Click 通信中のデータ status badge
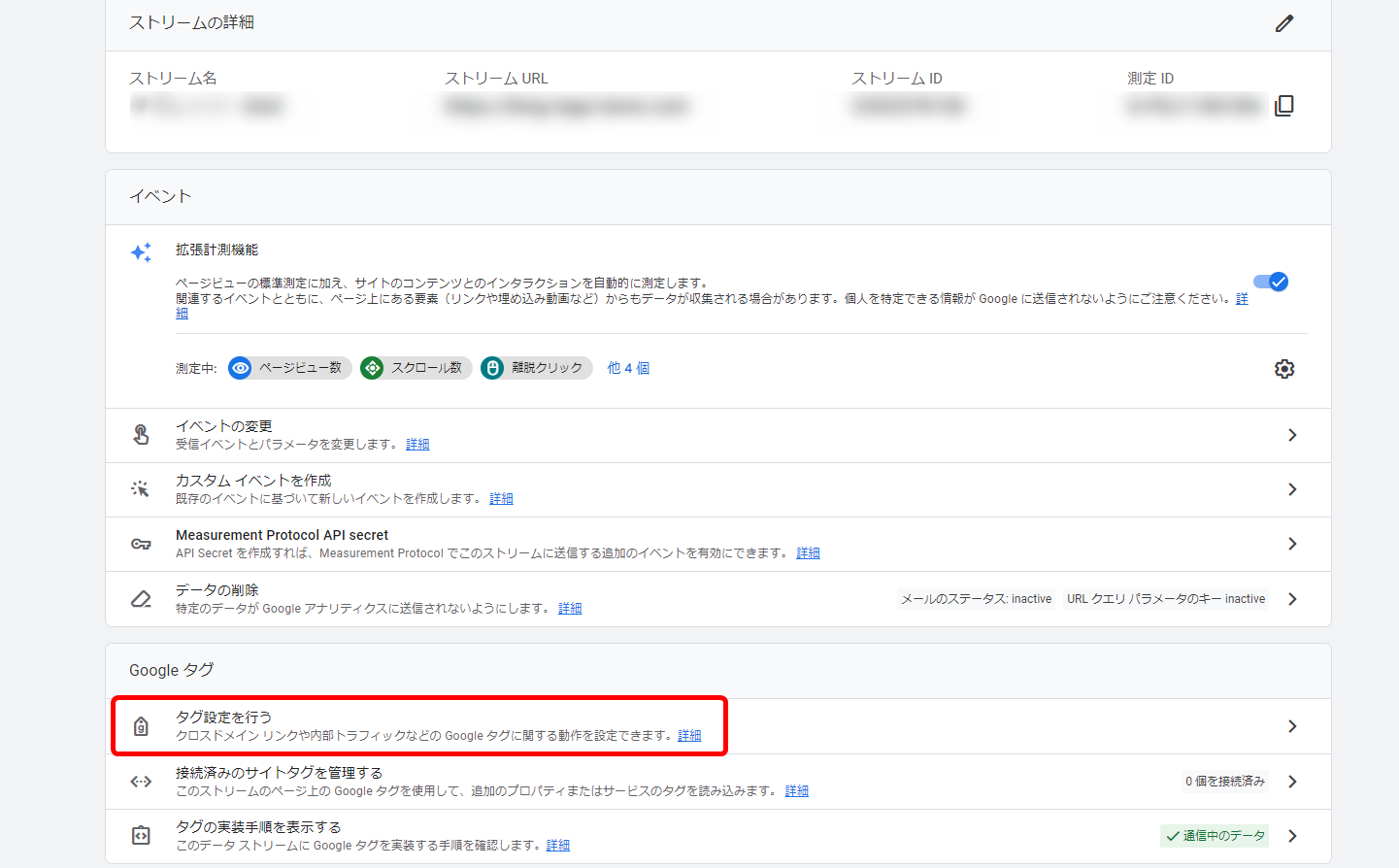Viewport: 1399px width, 868px height. (1215, 836)
